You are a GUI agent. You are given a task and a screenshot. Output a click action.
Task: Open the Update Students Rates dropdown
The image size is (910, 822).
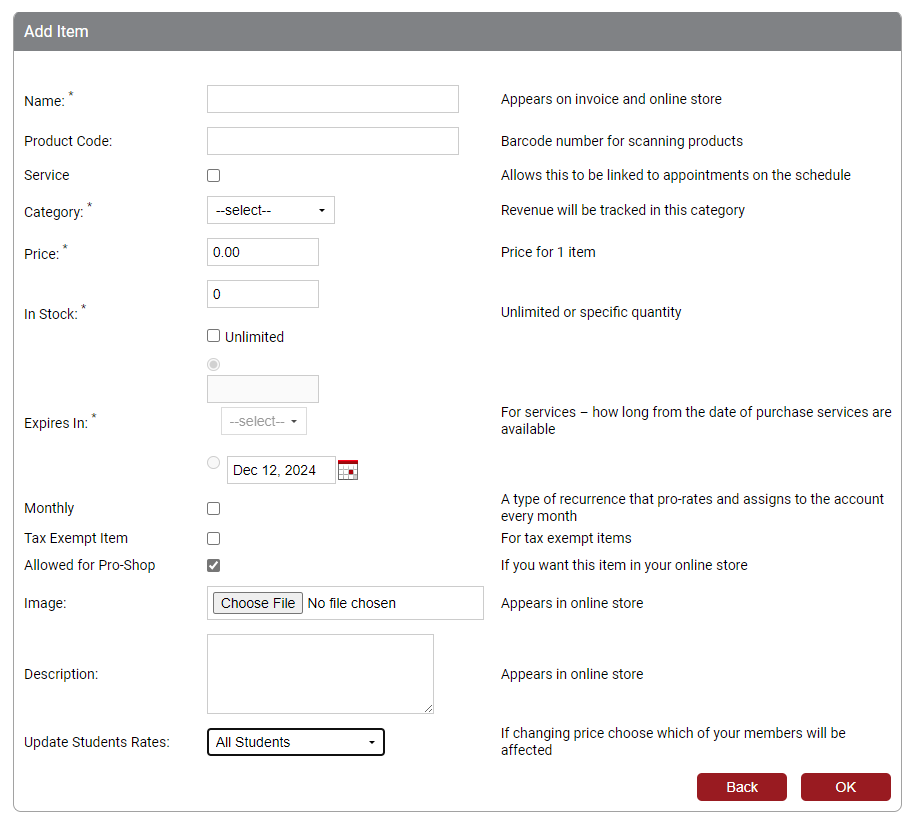pos(295,742)
